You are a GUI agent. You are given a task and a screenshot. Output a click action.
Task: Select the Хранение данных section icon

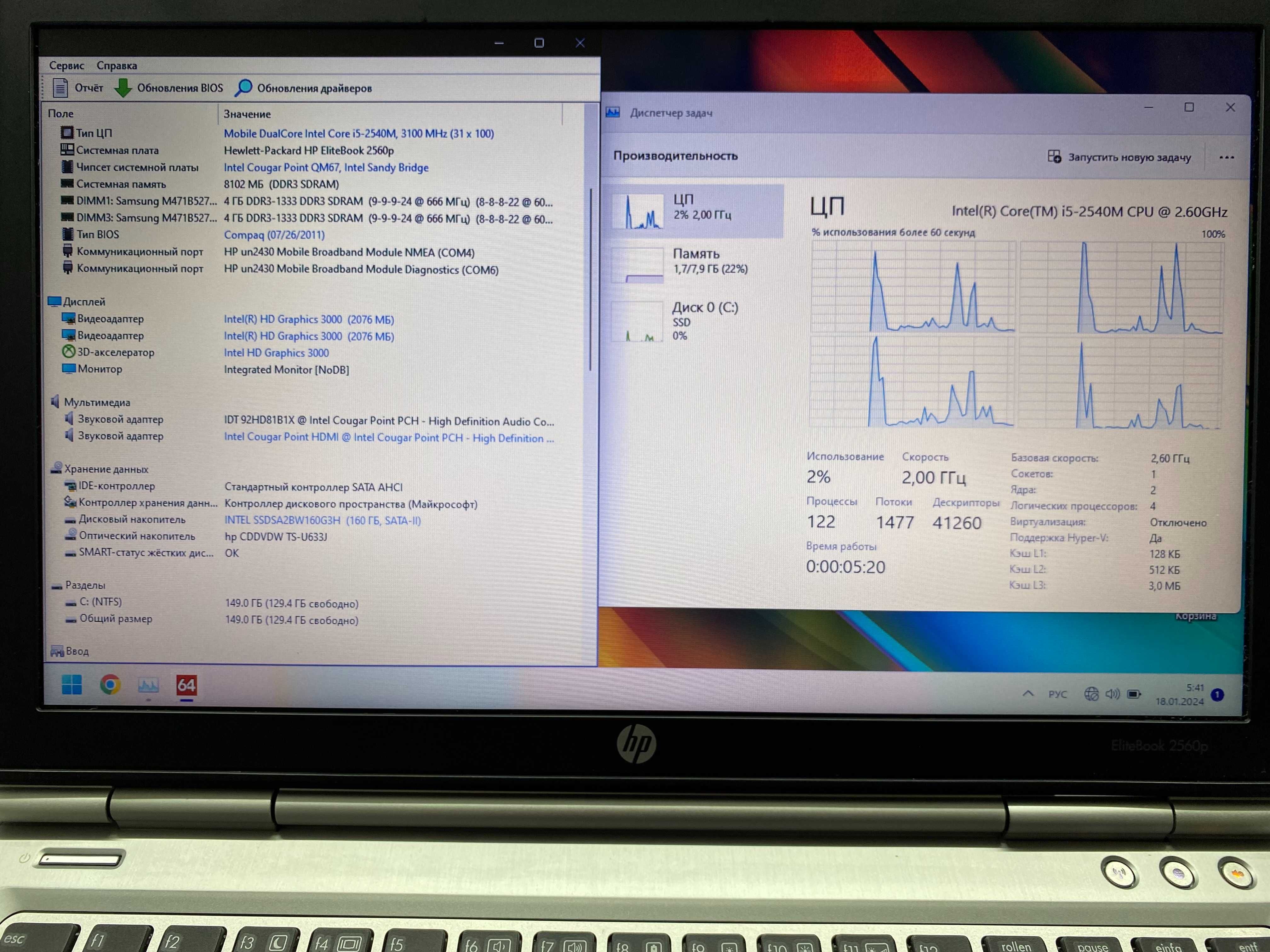click(56, 468)
